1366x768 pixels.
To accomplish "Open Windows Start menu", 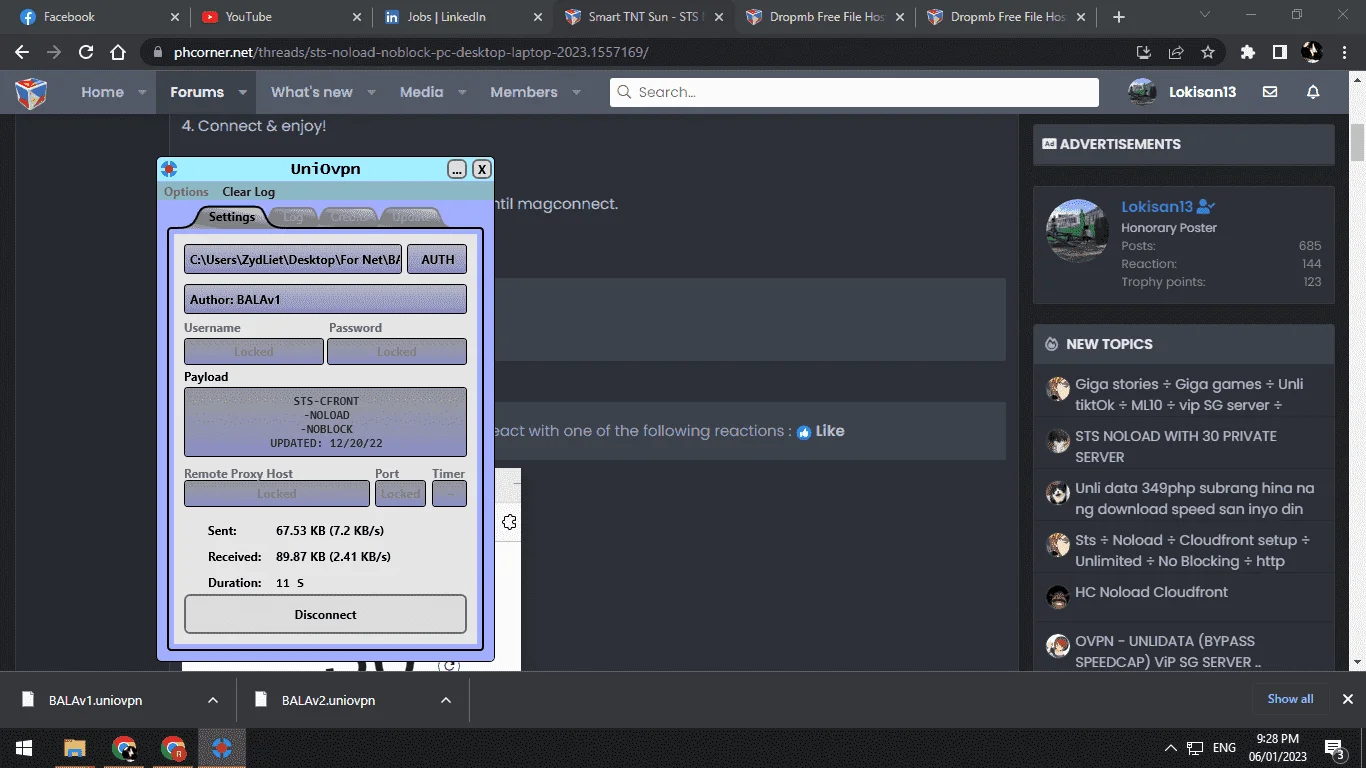I will click(x=24, y=748).
